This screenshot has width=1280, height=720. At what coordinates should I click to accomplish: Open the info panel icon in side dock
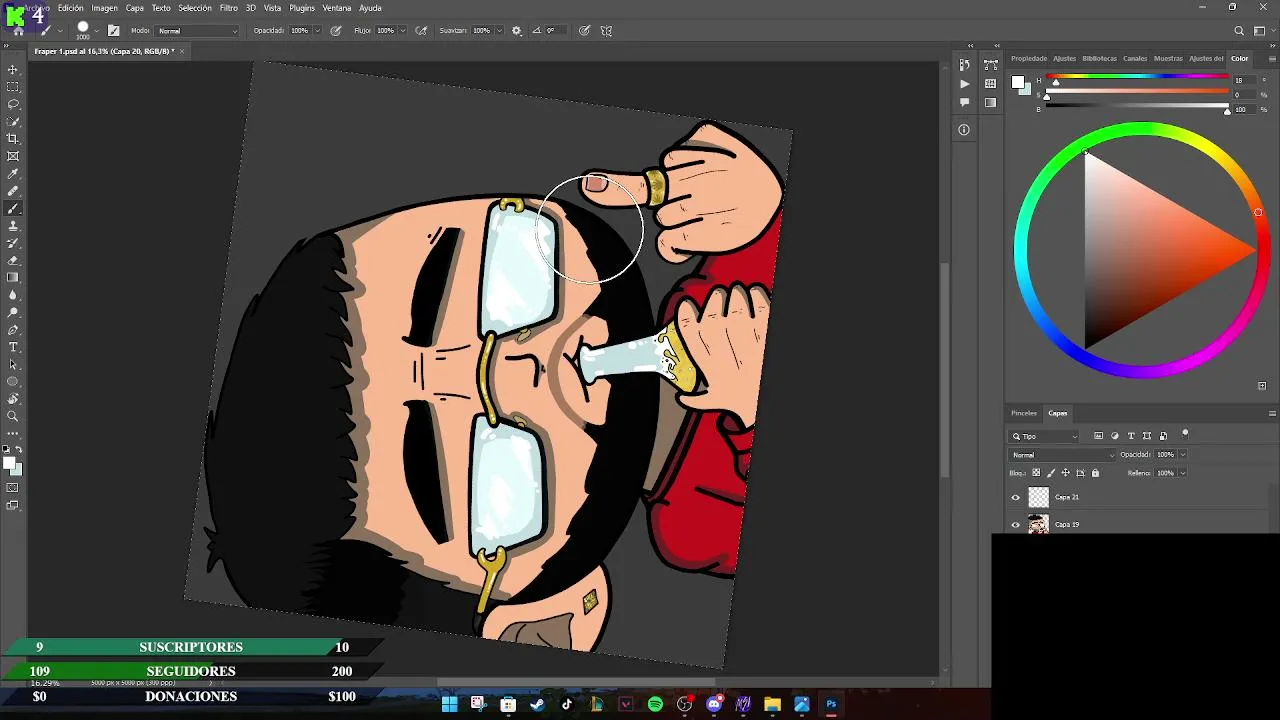pos(964,130)
